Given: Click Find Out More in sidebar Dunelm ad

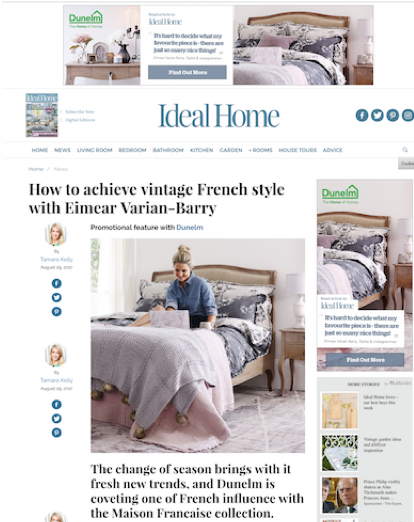Looking at the screenshot, I should pos(365,360).
